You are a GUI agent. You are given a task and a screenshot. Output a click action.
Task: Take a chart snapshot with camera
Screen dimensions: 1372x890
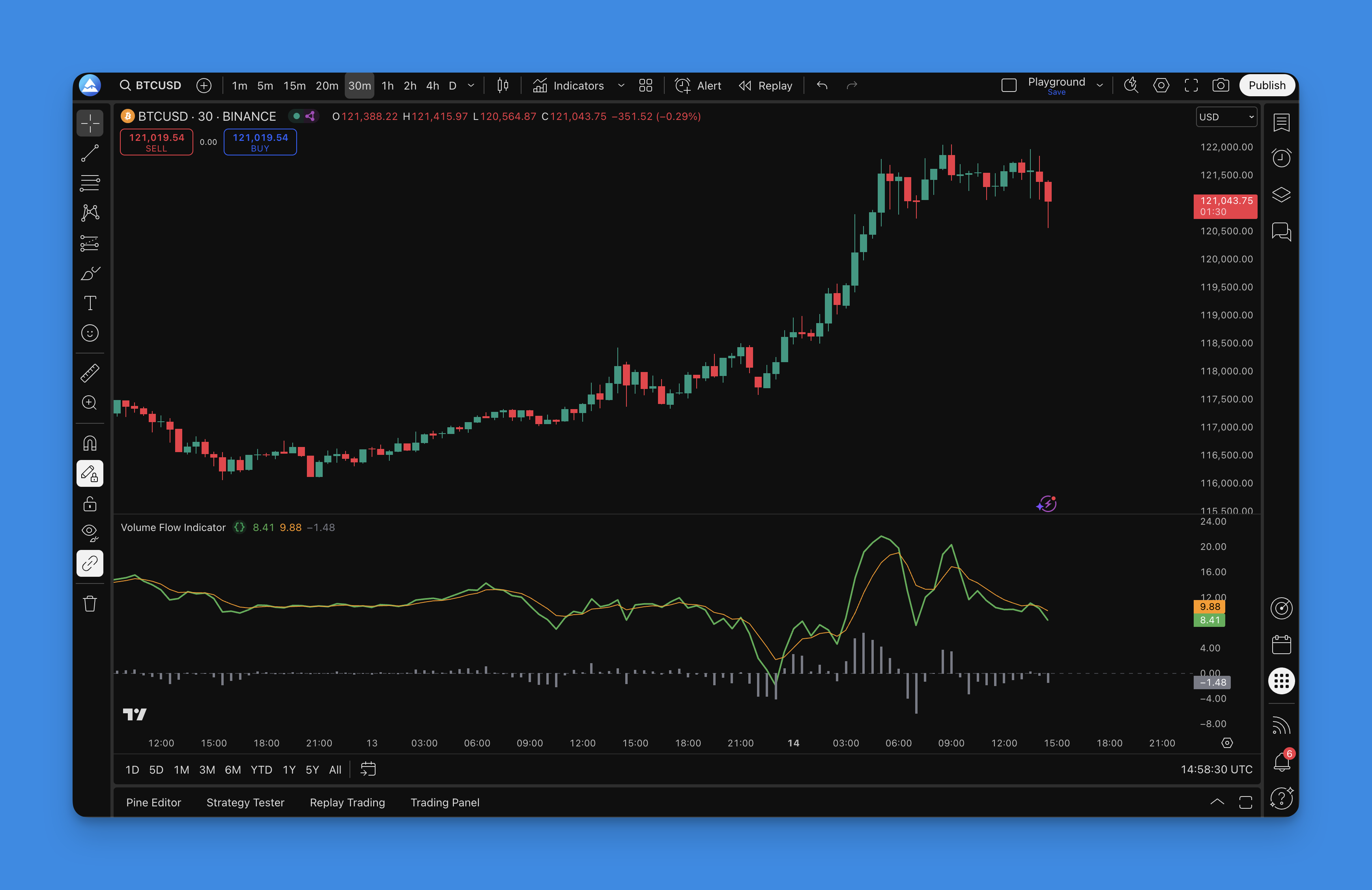[x=1221, y=85]
